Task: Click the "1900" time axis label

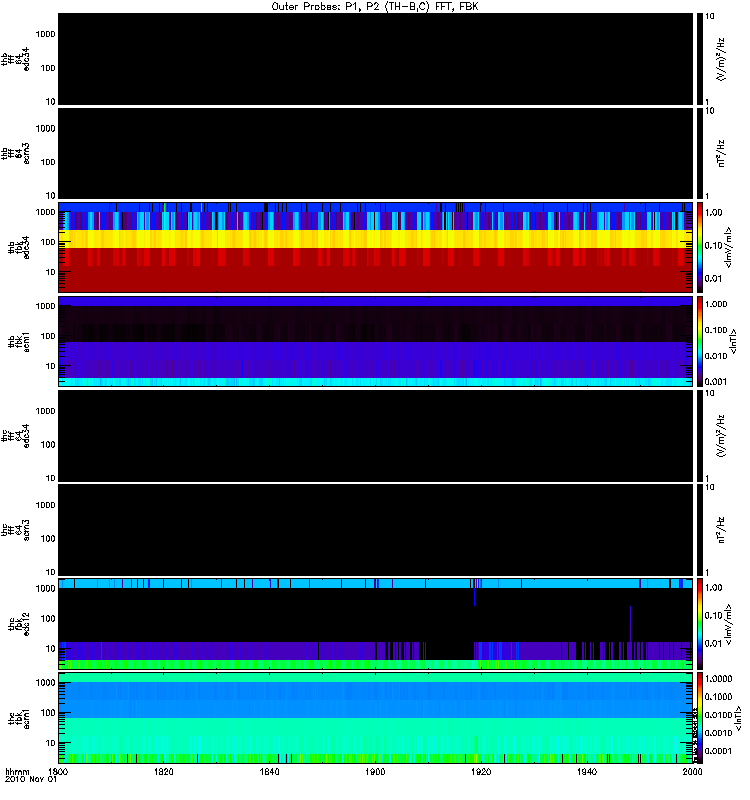Action: pyautogui.click(x=376, y=771)
